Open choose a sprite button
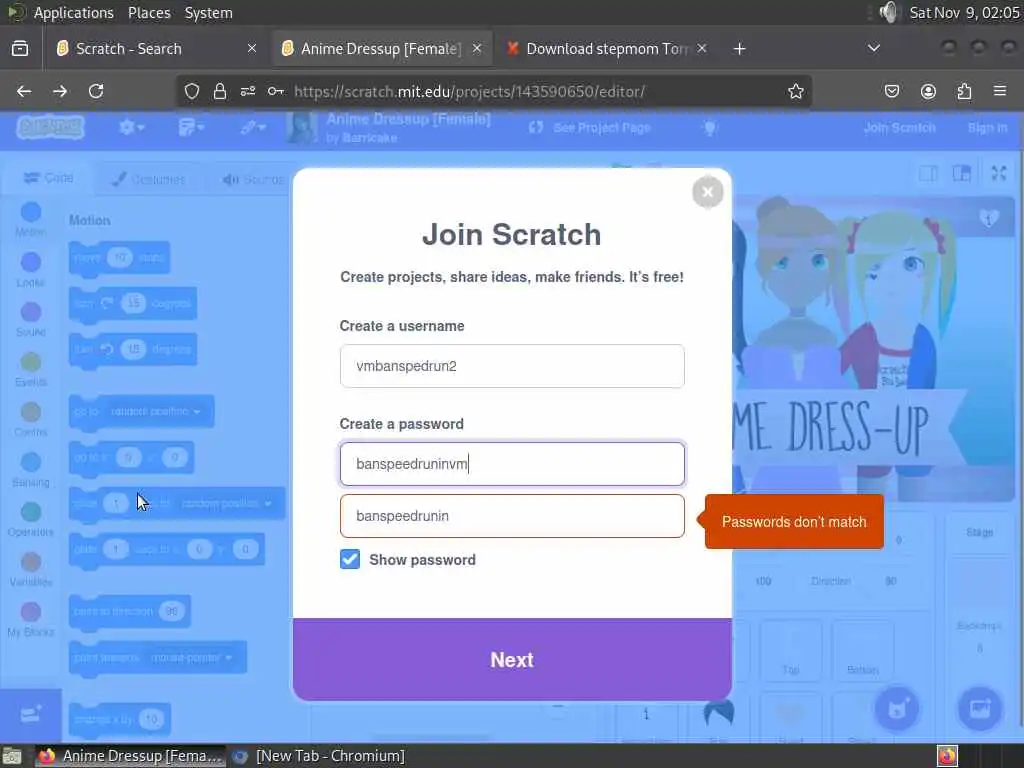The height and width of the screenshot is (768, 1024). (x=897, y=709)
